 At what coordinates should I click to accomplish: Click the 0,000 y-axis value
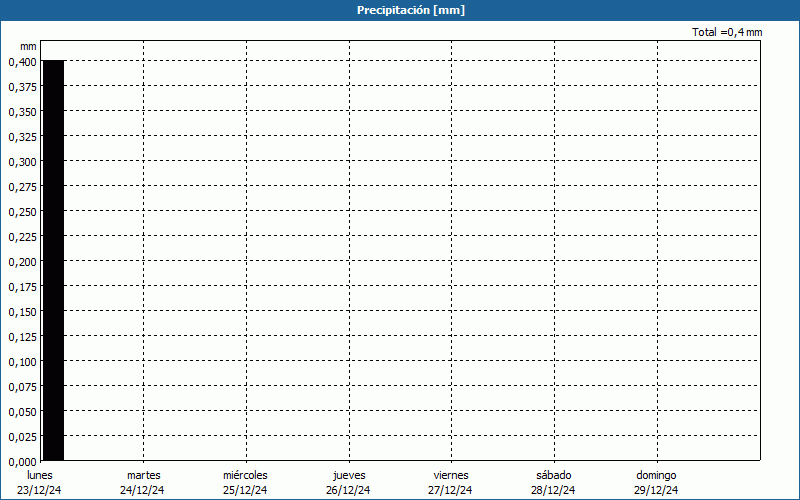(22, 462)
